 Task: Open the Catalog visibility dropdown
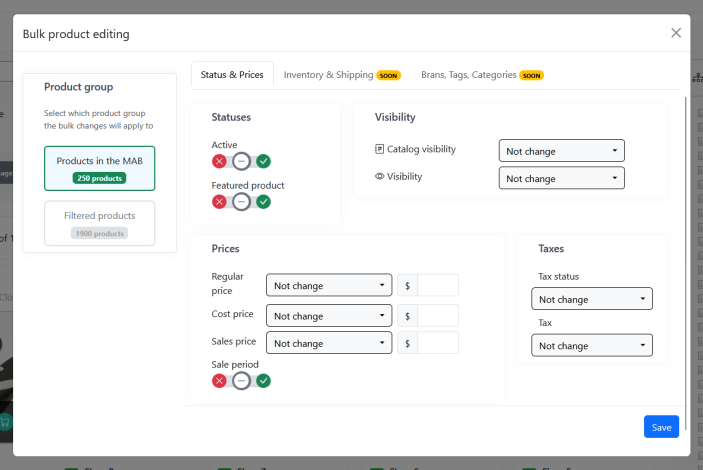pos(561,151)
